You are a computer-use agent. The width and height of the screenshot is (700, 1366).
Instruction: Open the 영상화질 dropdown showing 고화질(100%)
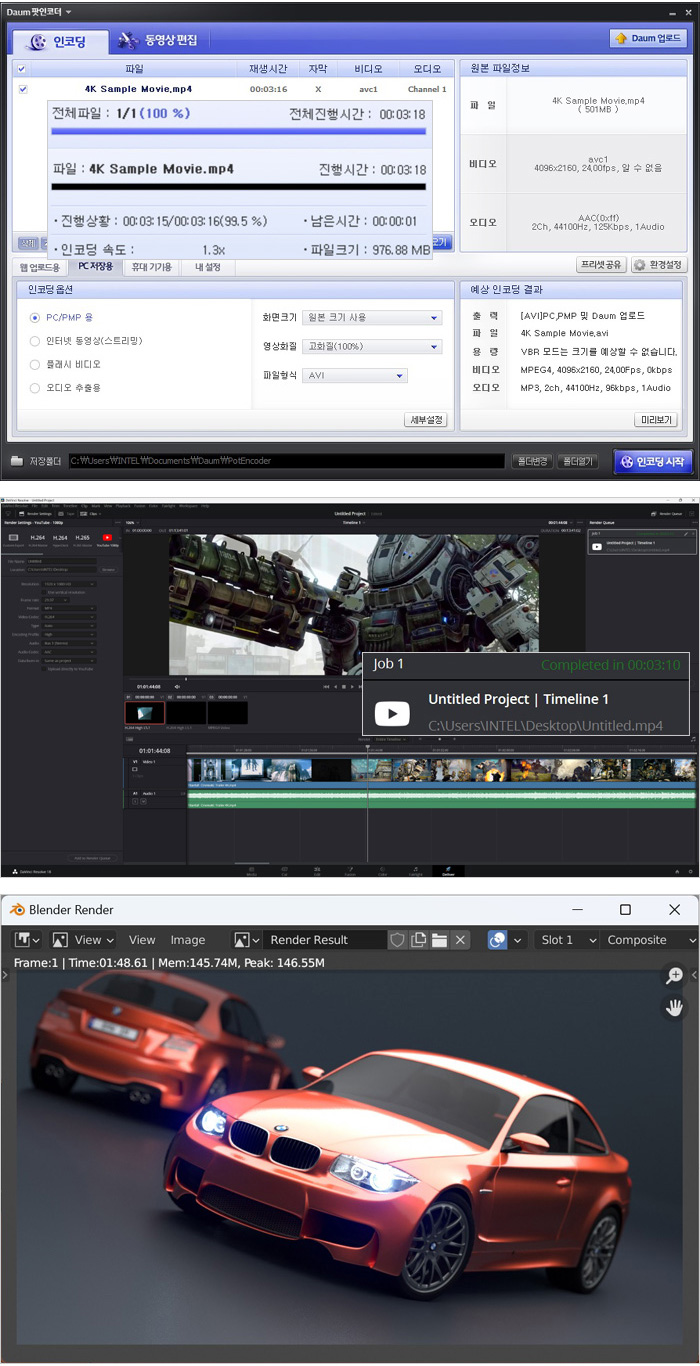click(372, 346)
